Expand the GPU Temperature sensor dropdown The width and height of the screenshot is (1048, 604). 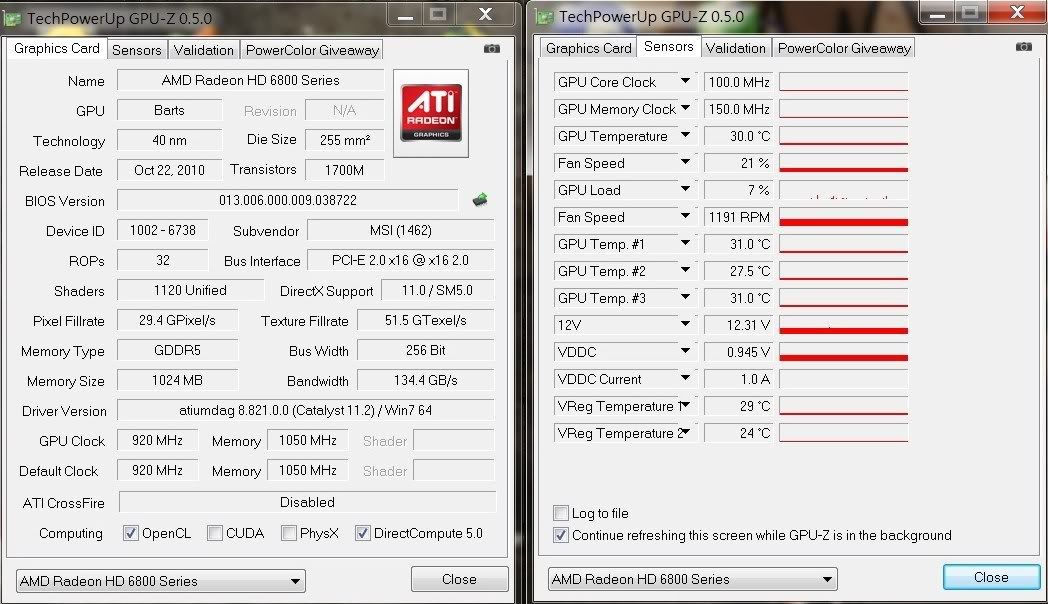[685, 136]
